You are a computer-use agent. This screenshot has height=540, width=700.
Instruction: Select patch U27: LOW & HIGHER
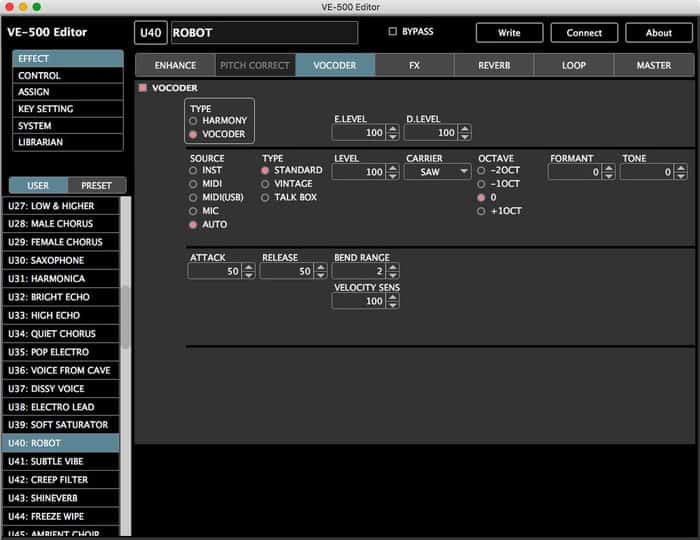tap(61, 206)
